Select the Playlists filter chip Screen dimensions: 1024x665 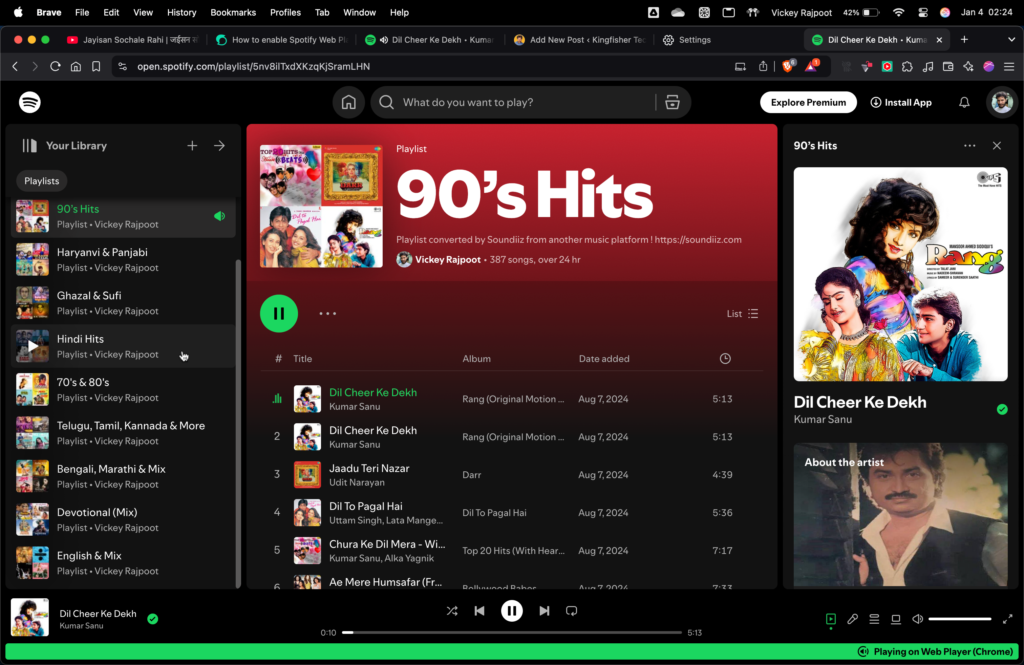coord(42,181)
